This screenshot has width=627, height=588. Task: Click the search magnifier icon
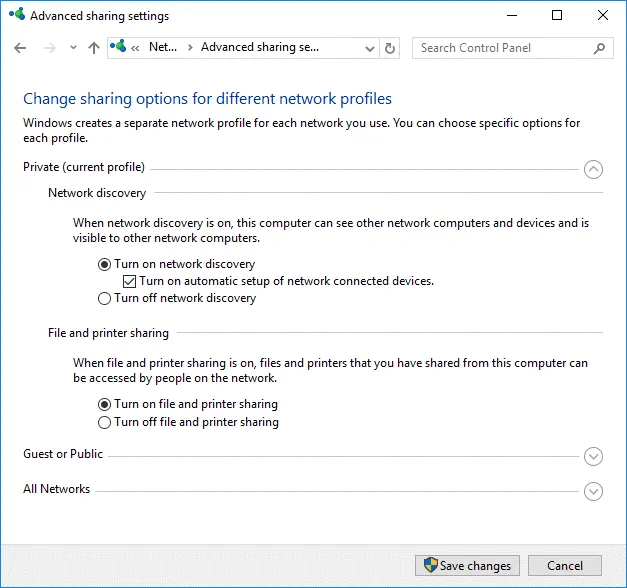click(x=599, y=48)
